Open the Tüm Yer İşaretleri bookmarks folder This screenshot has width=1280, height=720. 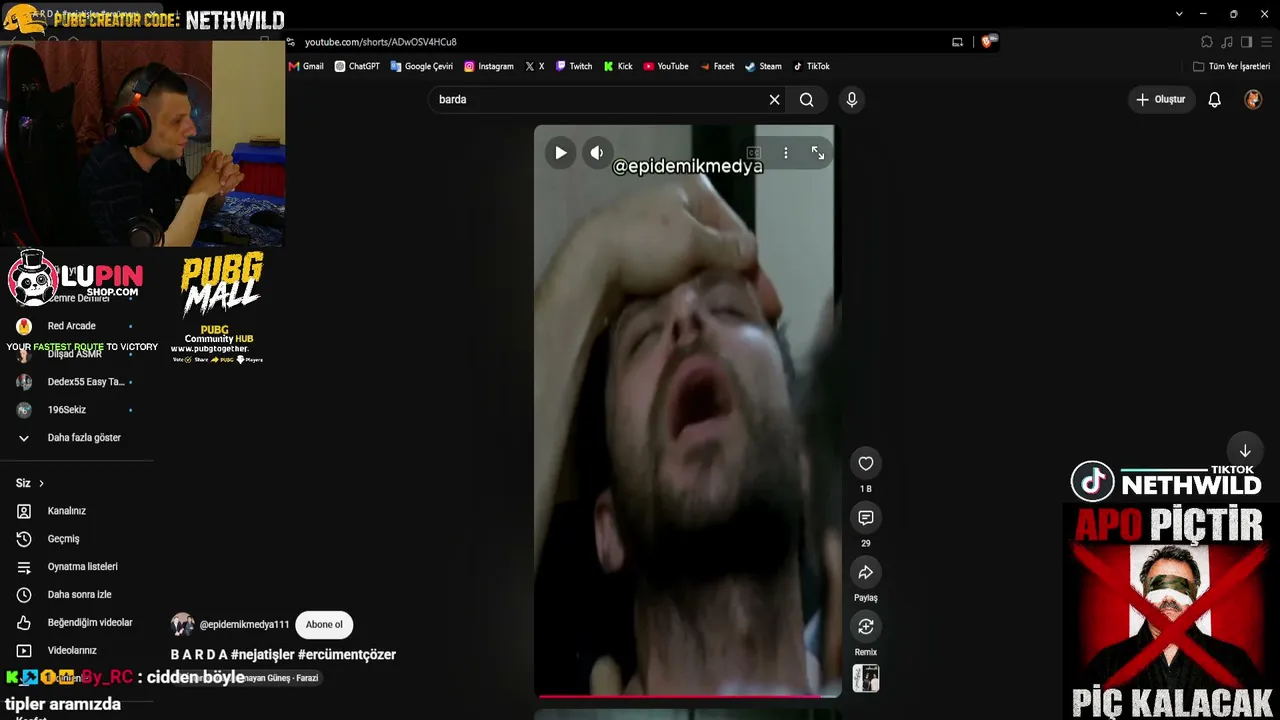coord(1231,67)
